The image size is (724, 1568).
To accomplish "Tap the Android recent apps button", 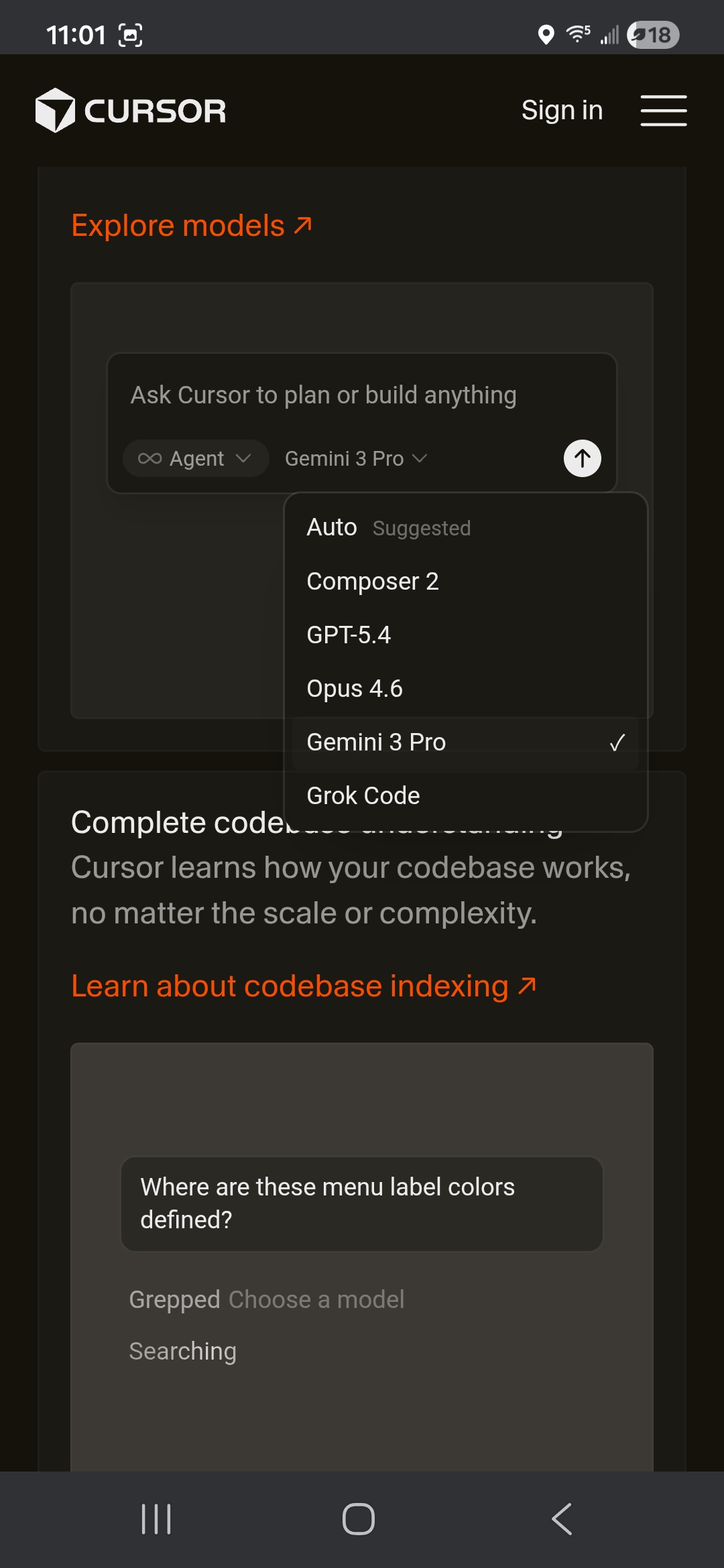I will click(x=156, y=1519).
